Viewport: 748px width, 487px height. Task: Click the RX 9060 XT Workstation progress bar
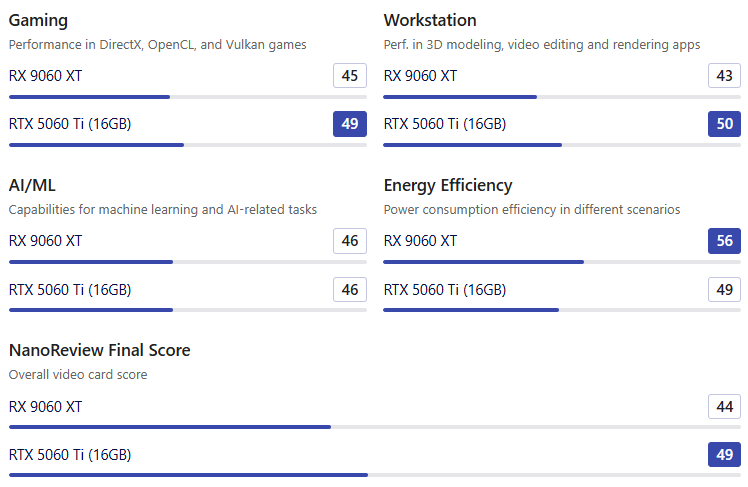pos(562,97)
